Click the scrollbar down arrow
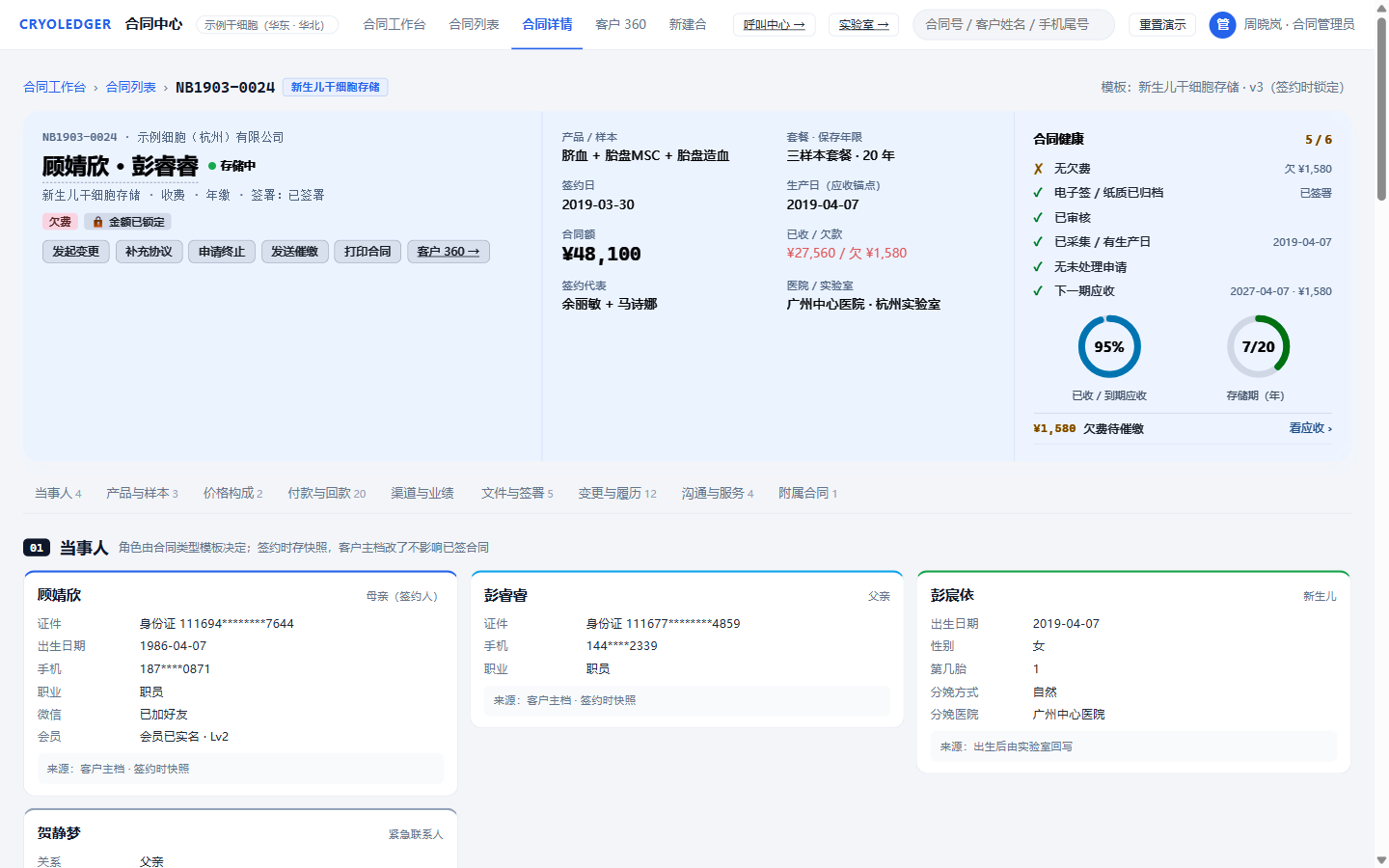This screenshot has height=868, width=1389. pyautogui.click(x=1381, y=860)
